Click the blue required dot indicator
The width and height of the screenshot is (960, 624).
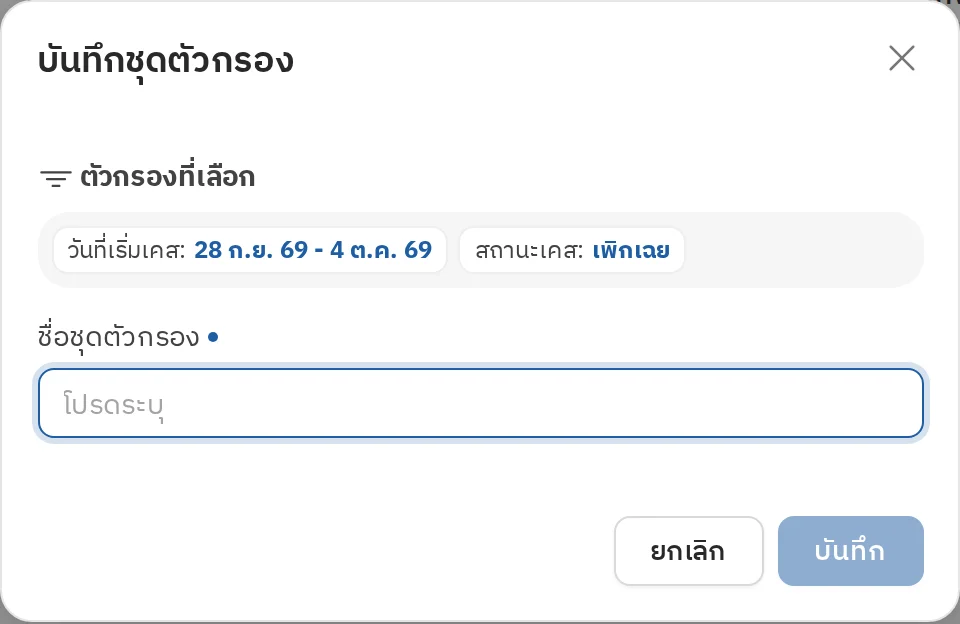click(212, 336)
